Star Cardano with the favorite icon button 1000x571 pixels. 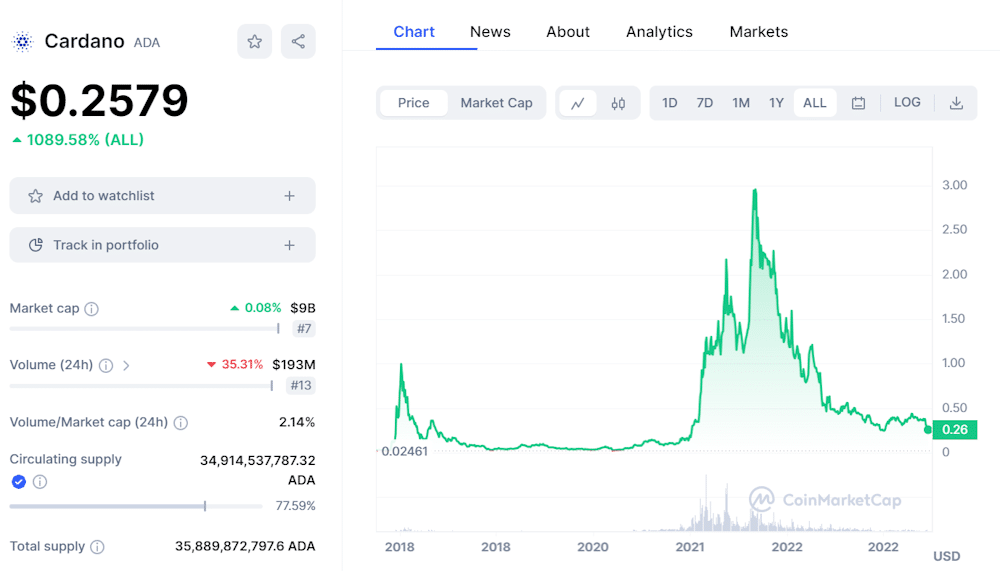[254, 41]
